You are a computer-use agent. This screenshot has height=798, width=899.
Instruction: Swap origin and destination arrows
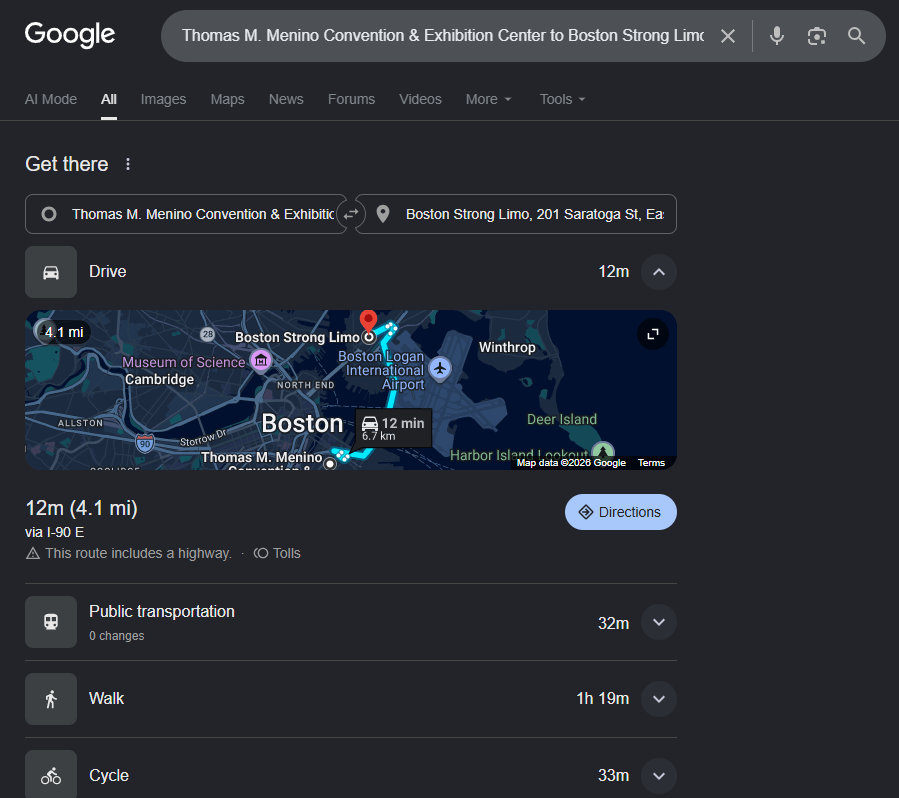tap(351, 214)
